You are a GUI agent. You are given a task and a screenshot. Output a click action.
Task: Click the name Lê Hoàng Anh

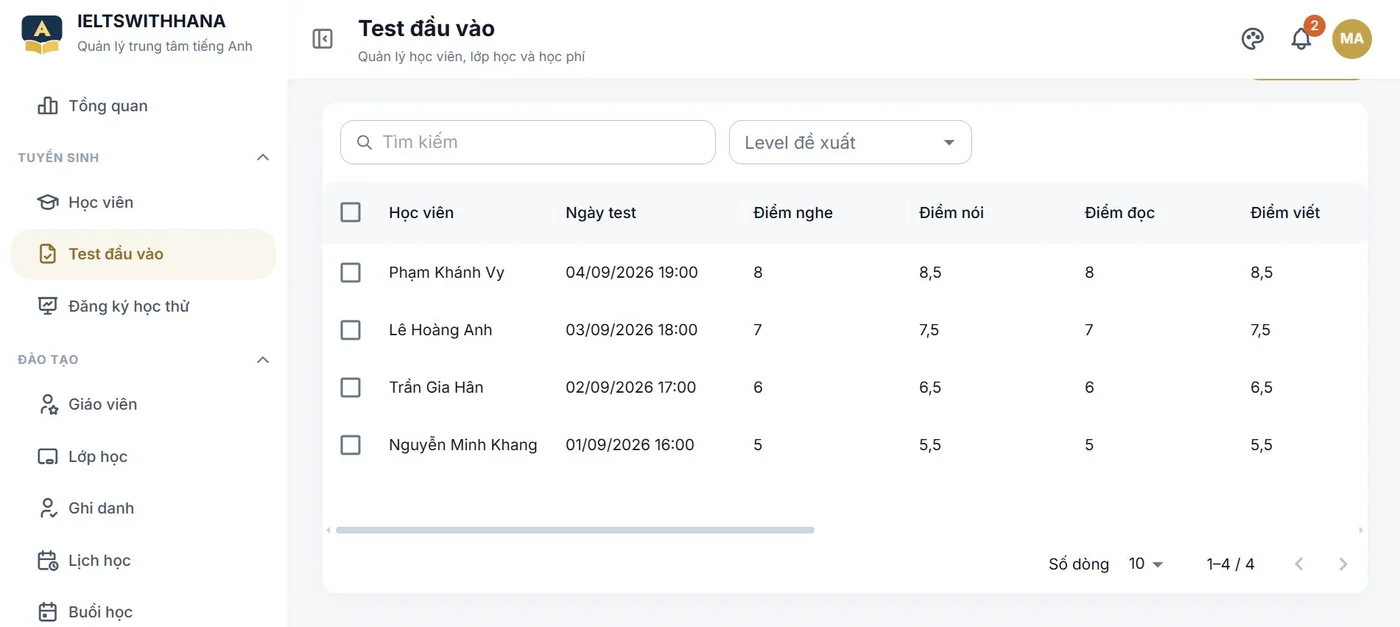click(x=440, y=330)
